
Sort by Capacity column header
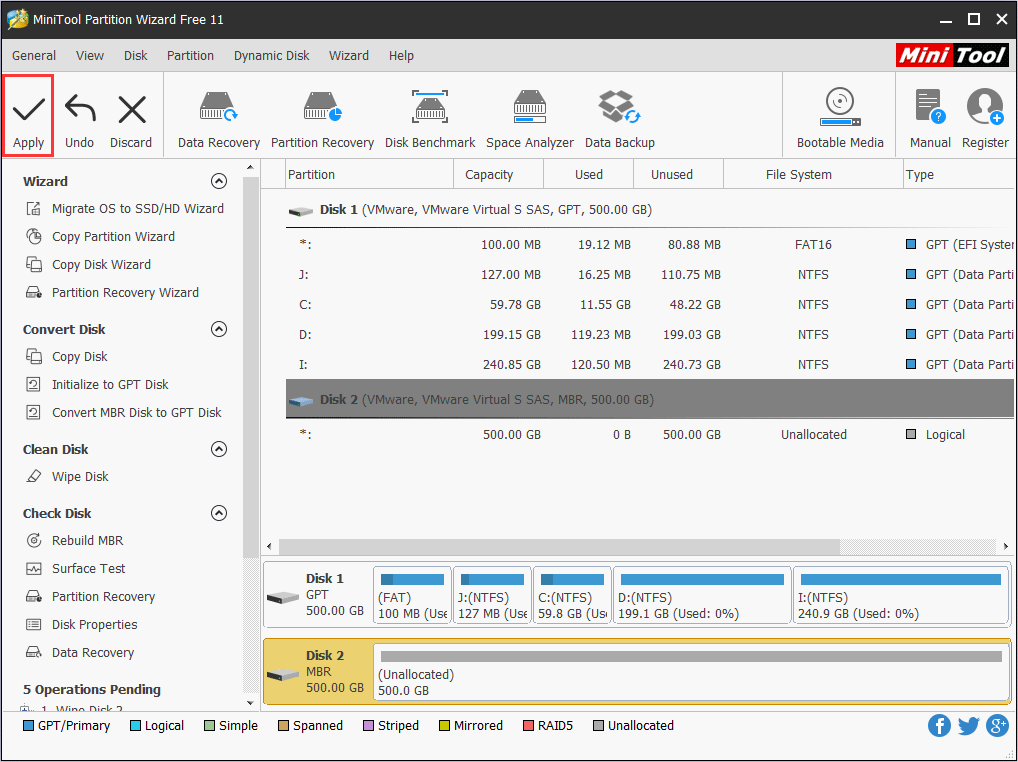[x=498, y=175]
